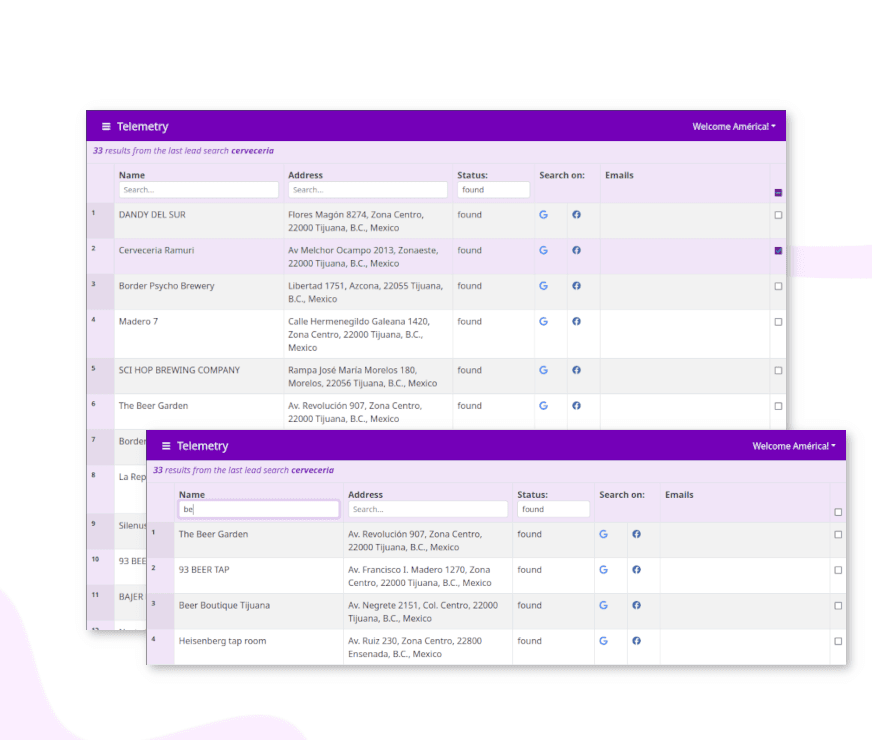Tick checkbox for Heisenberg tap room
Viewport: 872px width, 740px height.
point(838,641)
